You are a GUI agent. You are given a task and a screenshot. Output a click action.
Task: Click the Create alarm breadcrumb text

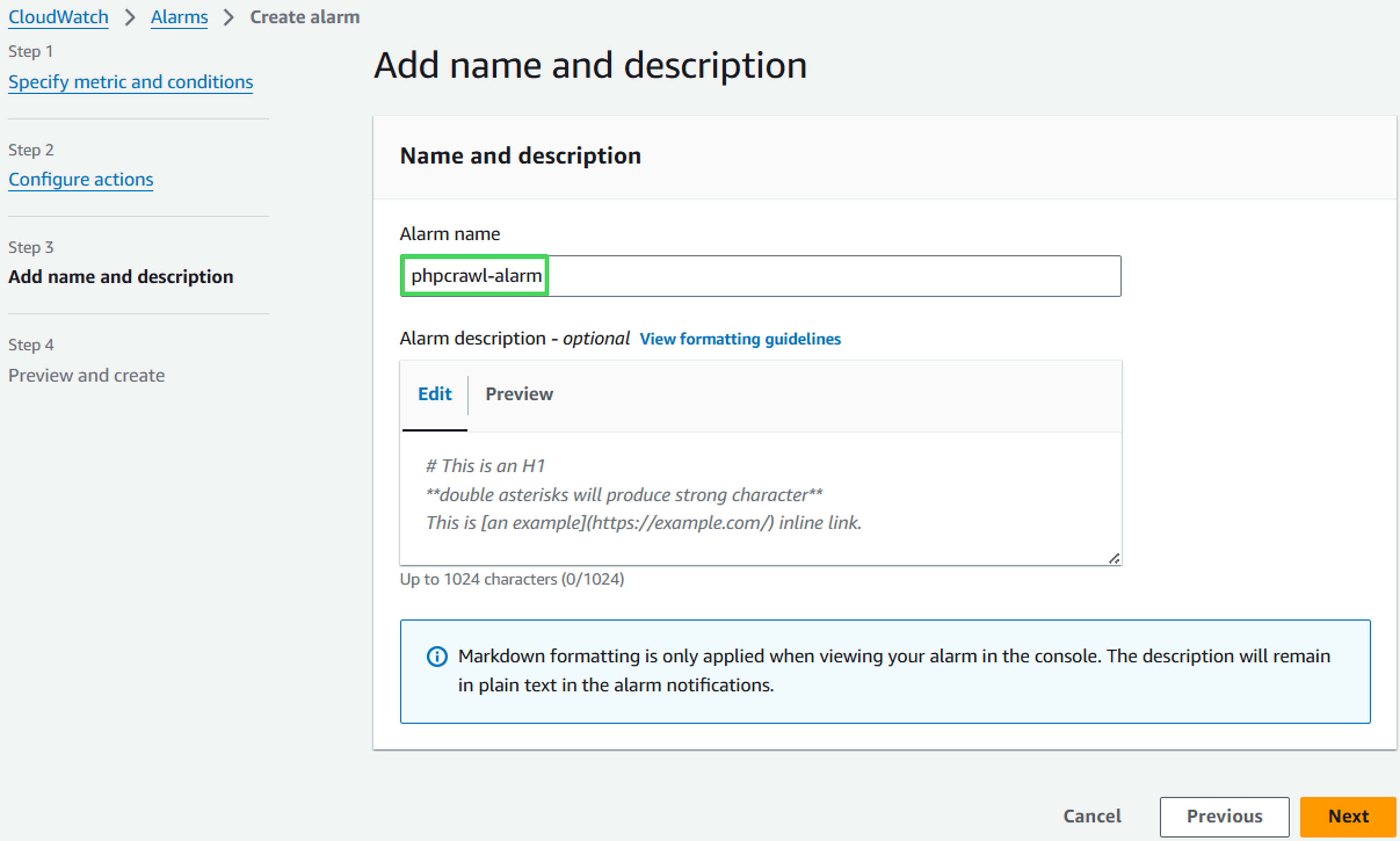[x=305, y=18]
